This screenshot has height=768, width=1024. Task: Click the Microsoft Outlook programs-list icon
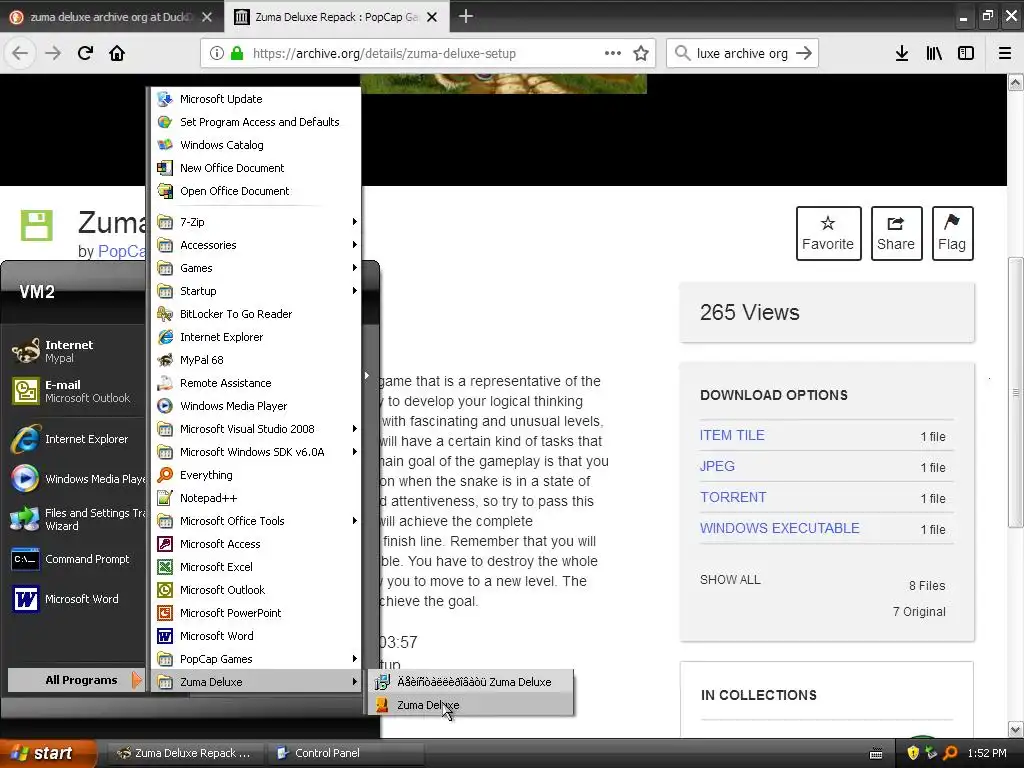[x=165, y=590]
